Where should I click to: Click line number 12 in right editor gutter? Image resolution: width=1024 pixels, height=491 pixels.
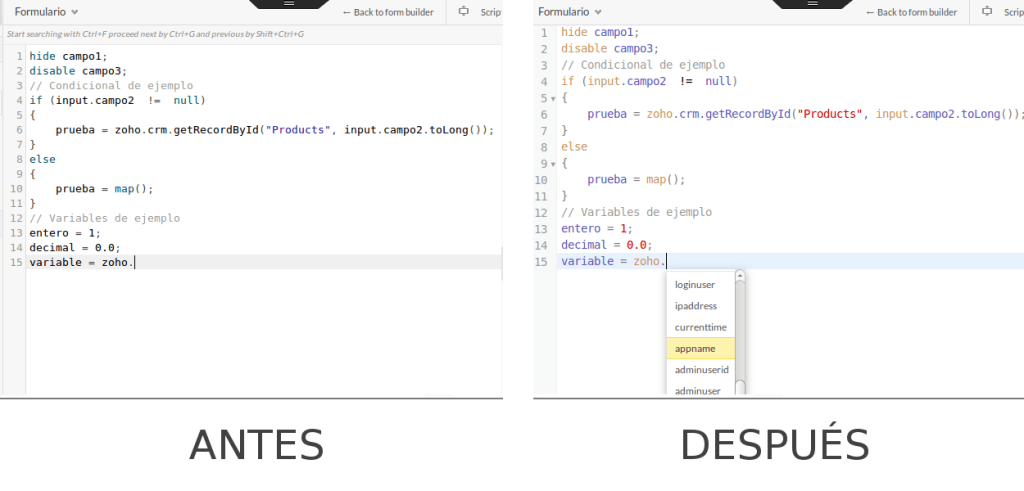[541, 213]
